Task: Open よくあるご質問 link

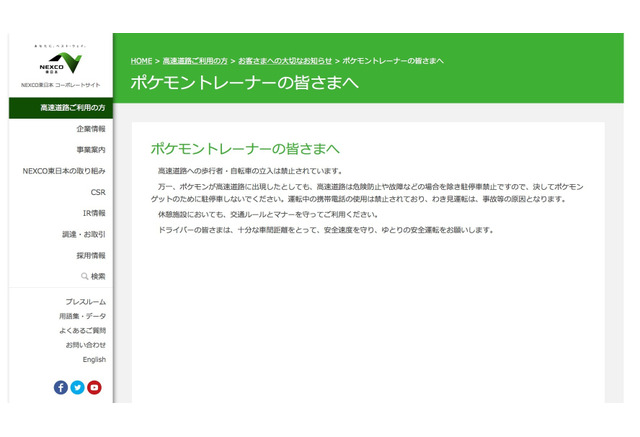Action: [x=82, y=331]
